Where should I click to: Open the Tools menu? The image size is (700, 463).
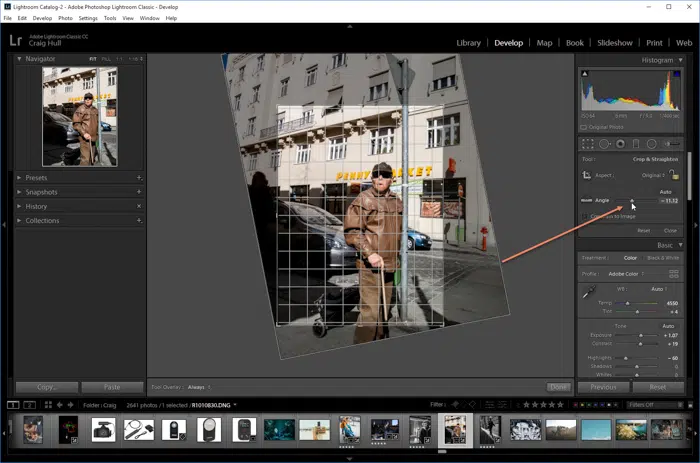pyautogui.click(x=110, y=18)
